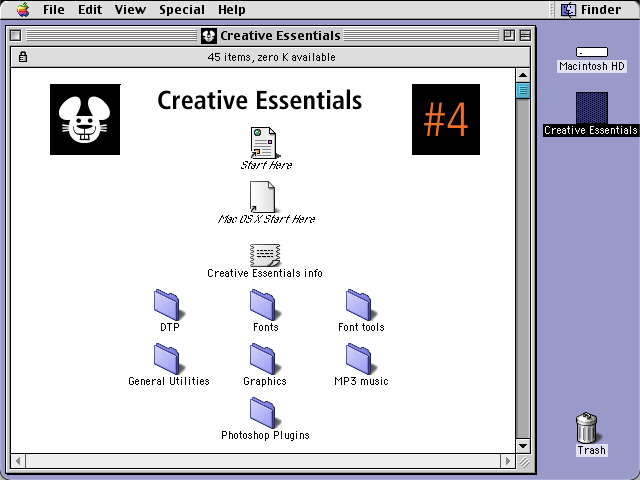Click the window resize grip corner

(x=524, y=462)
